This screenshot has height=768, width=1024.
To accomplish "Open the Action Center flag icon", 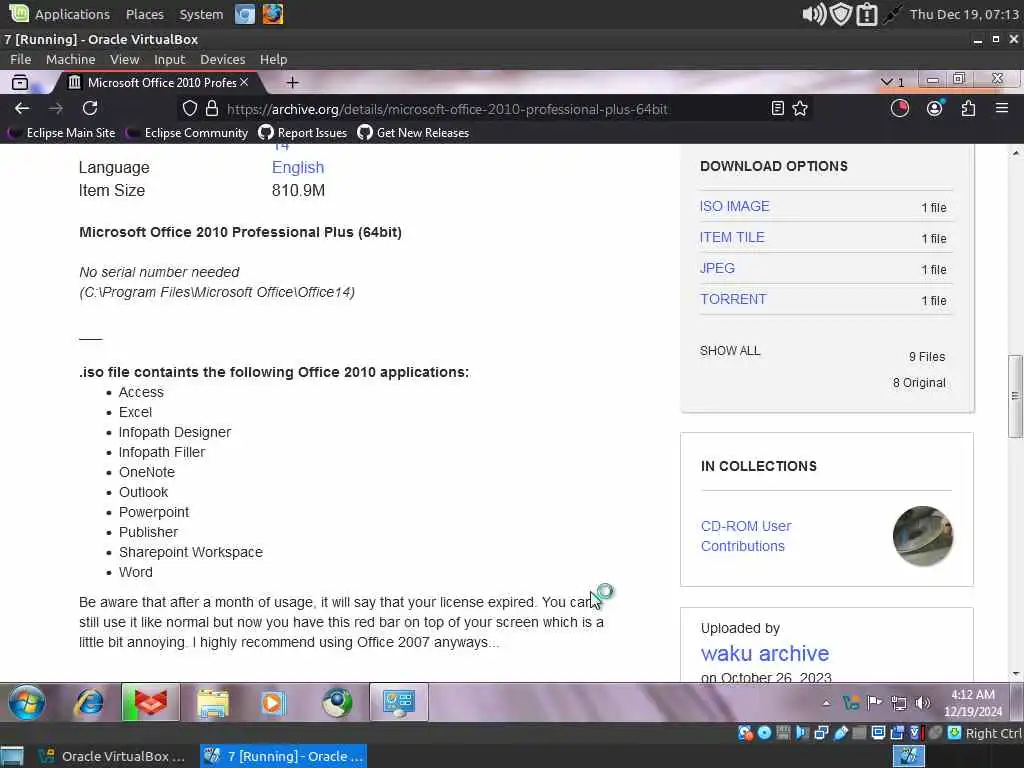I will (874, 703).
